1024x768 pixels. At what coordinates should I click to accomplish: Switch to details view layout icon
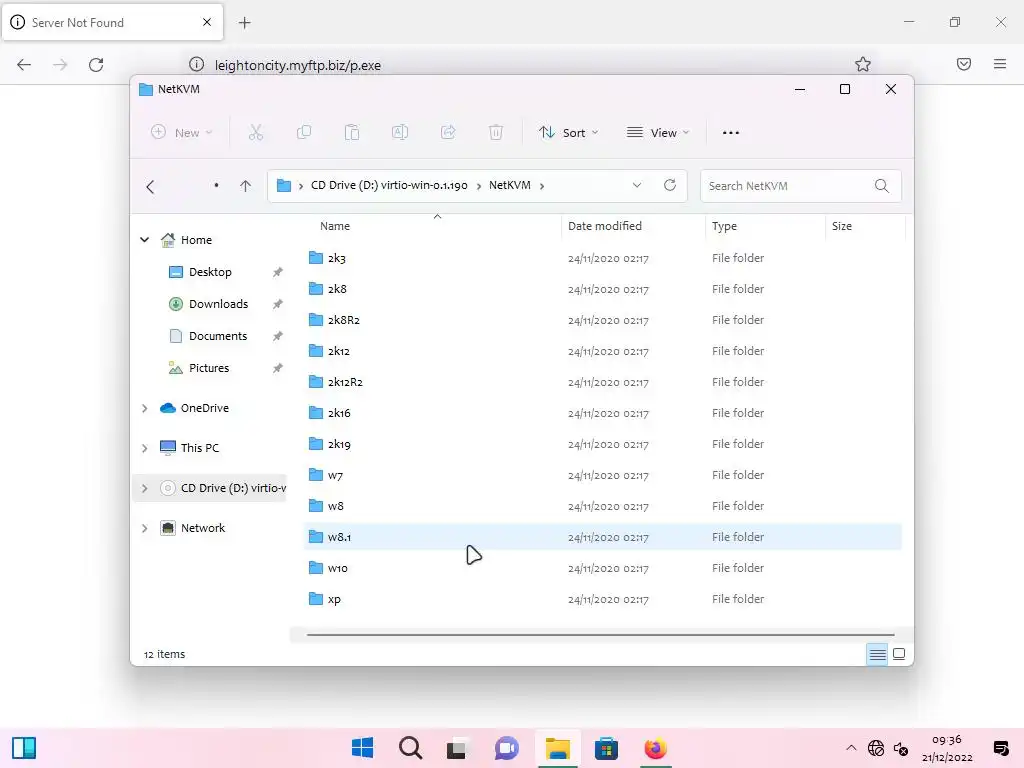[877, 654]
